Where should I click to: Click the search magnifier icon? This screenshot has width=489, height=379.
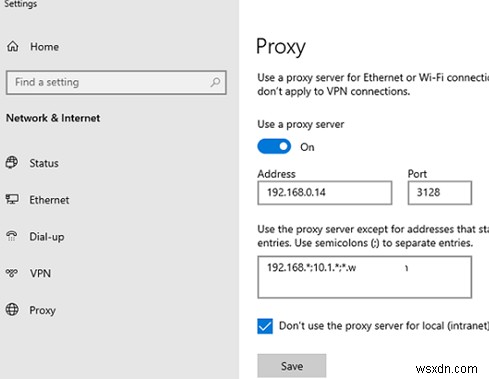click(215, 82)
